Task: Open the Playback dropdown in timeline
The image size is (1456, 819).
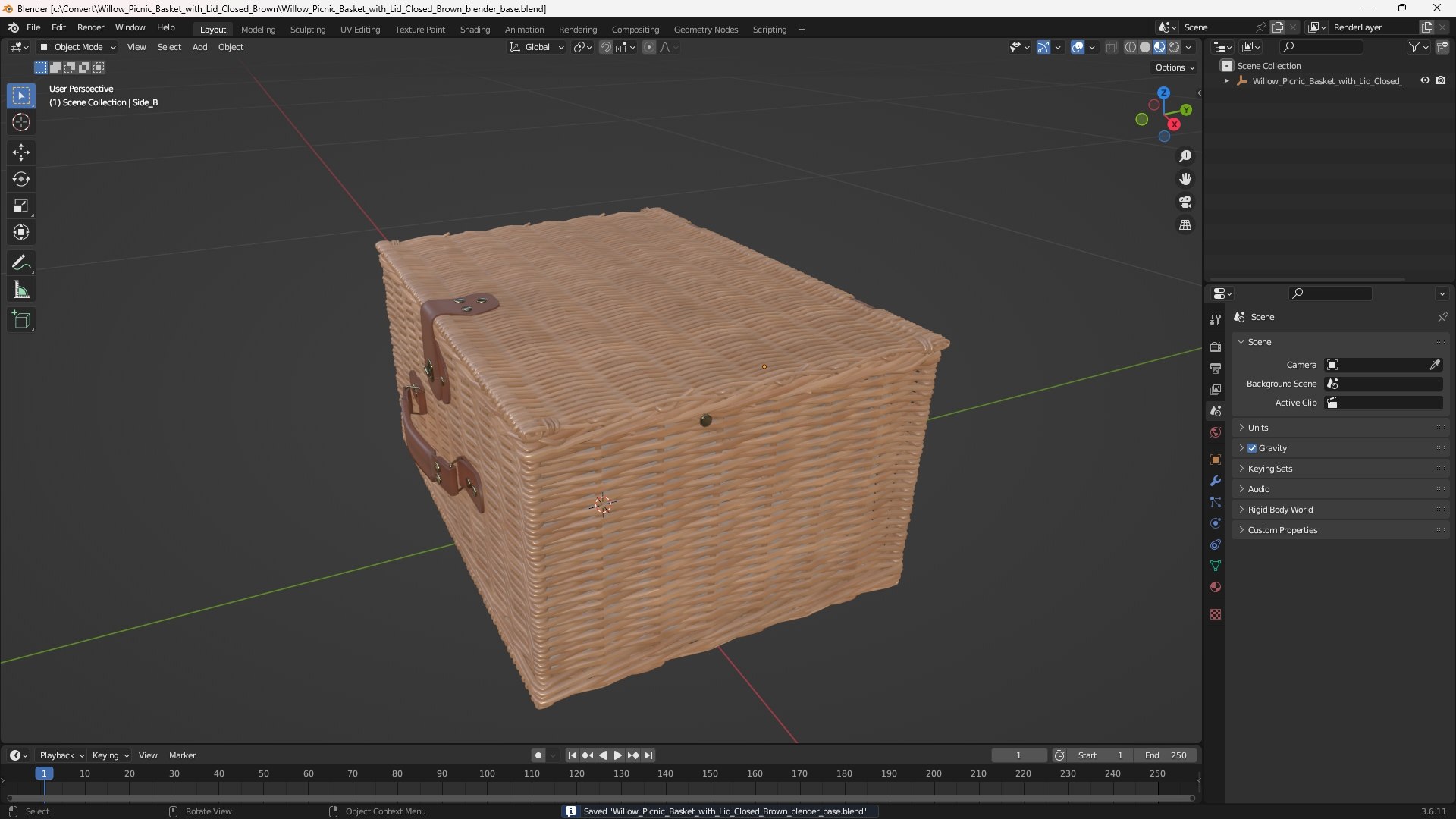Action: tap(61, 755)
